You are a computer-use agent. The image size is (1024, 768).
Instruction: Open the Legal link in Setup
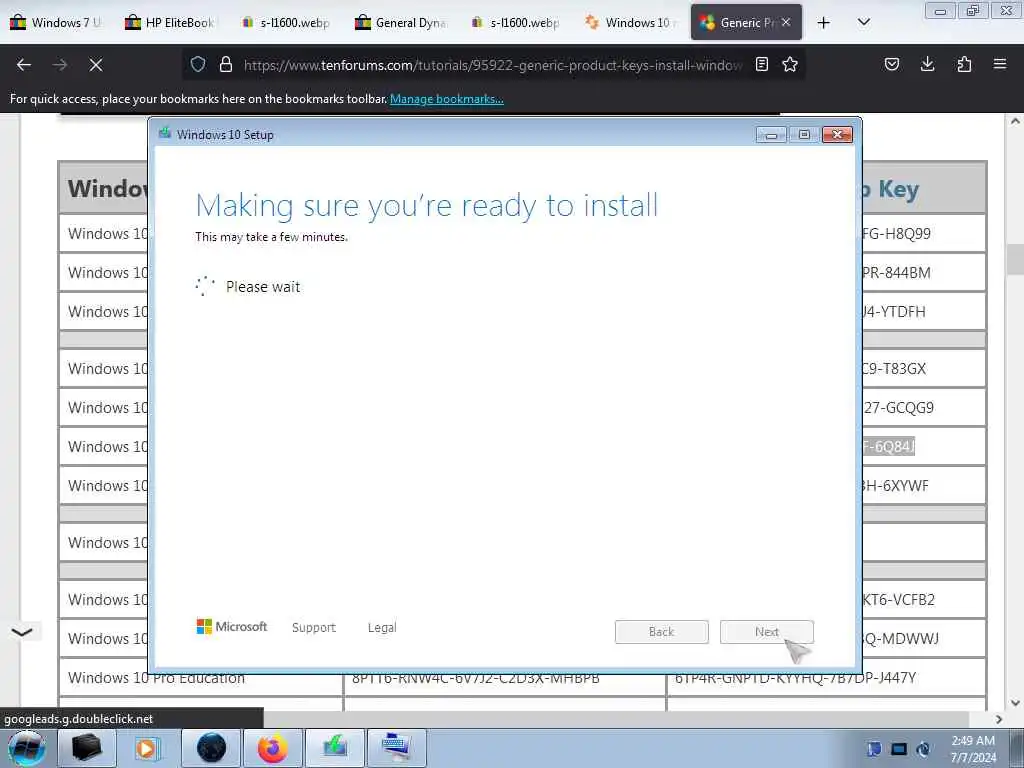[x=382, y=628]
